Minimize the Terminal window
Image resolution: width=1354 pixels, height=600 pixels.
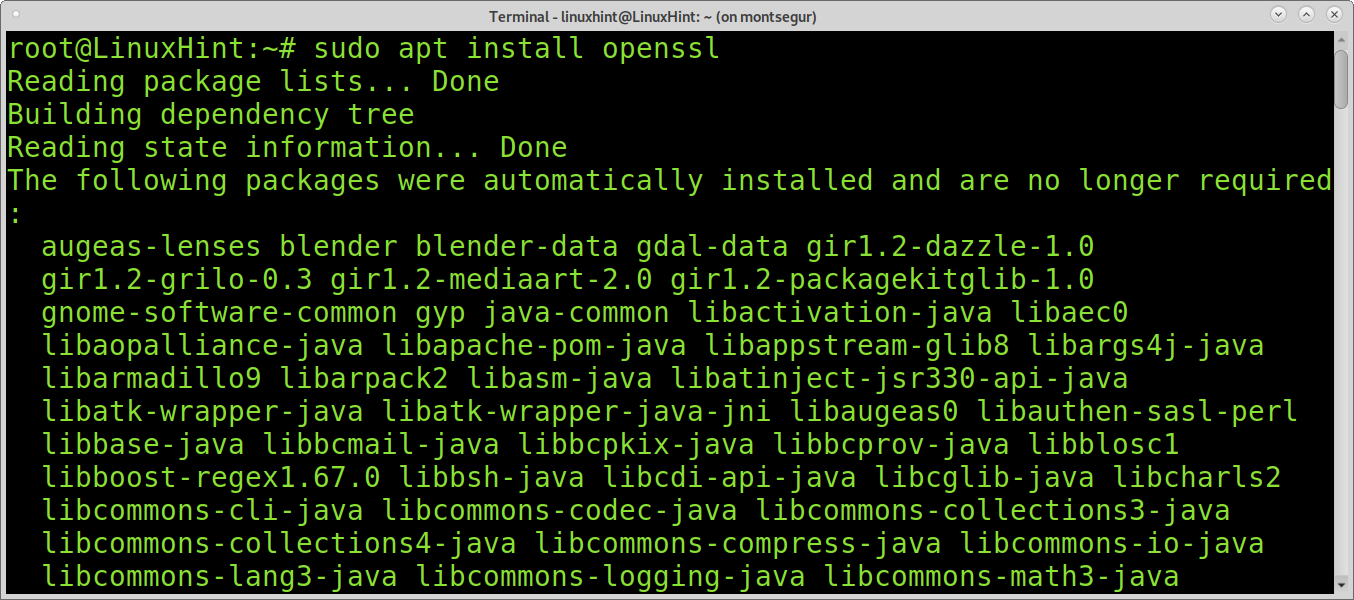click(x=1279, y=15)
